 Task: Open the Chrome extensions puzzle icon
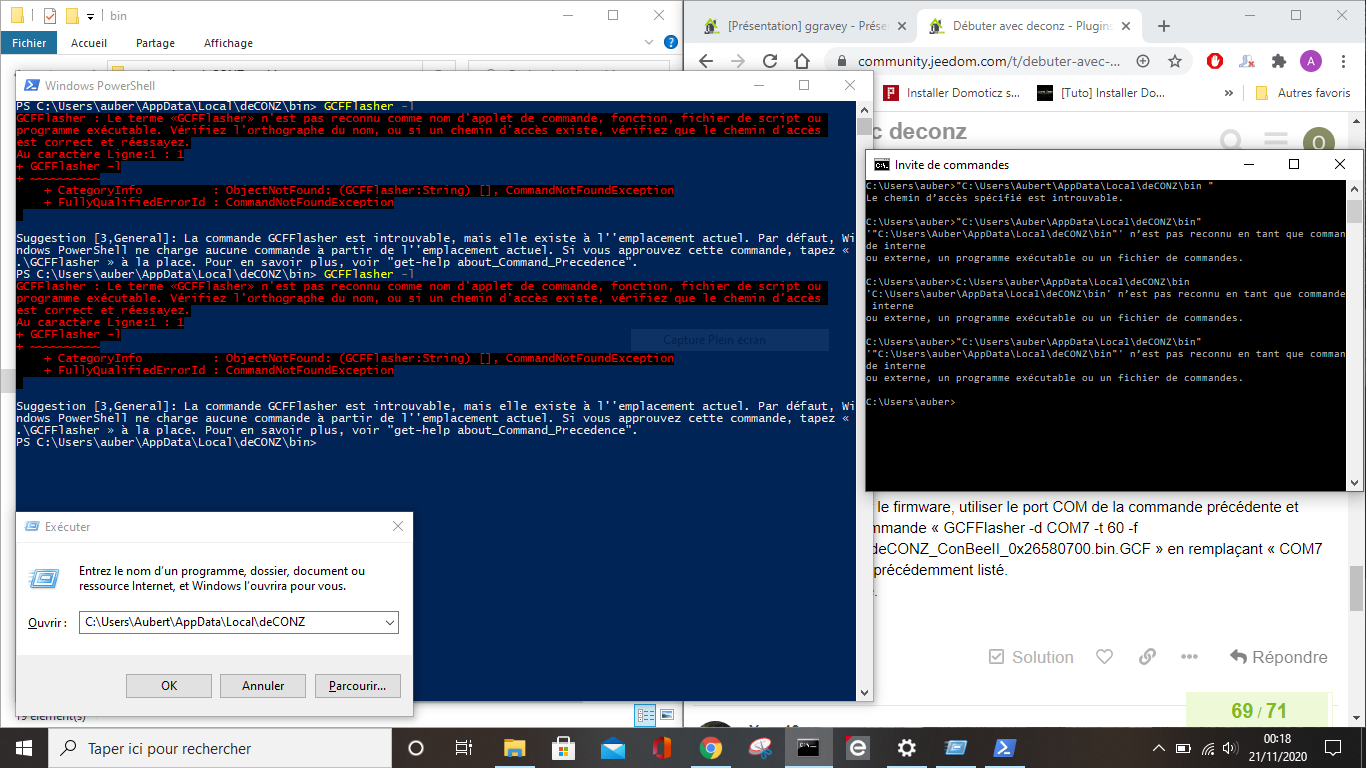1278,61
